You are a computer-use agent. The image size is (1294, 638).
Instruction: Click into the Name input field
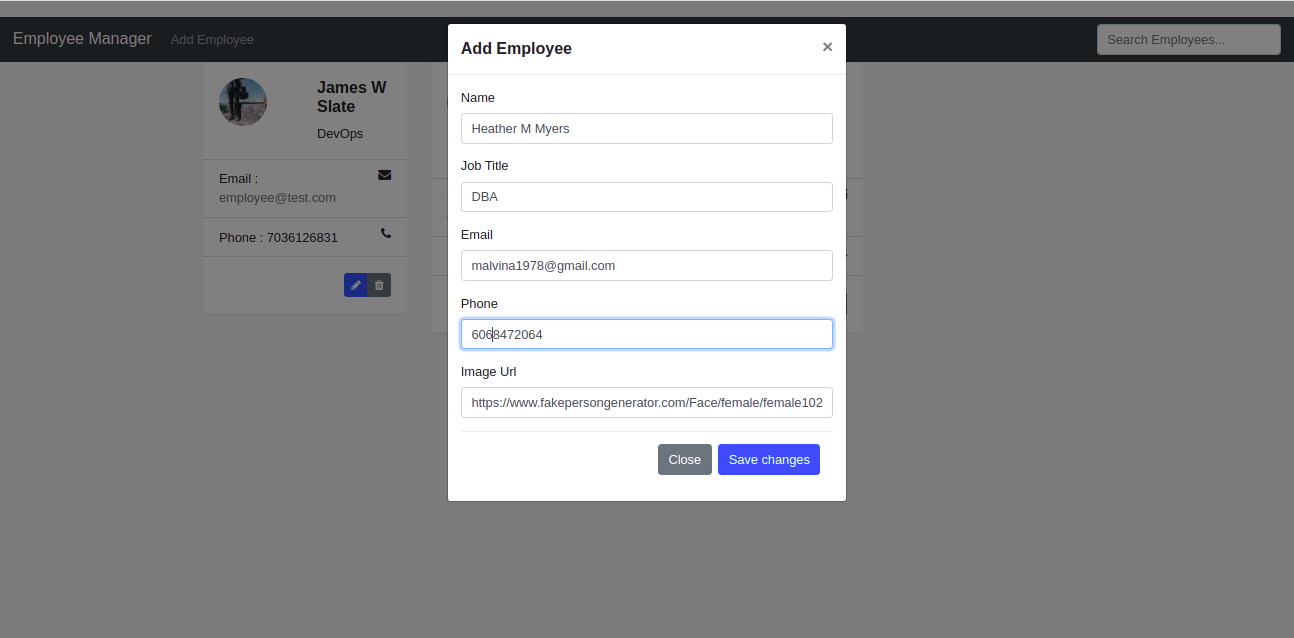tap(646, 128)
